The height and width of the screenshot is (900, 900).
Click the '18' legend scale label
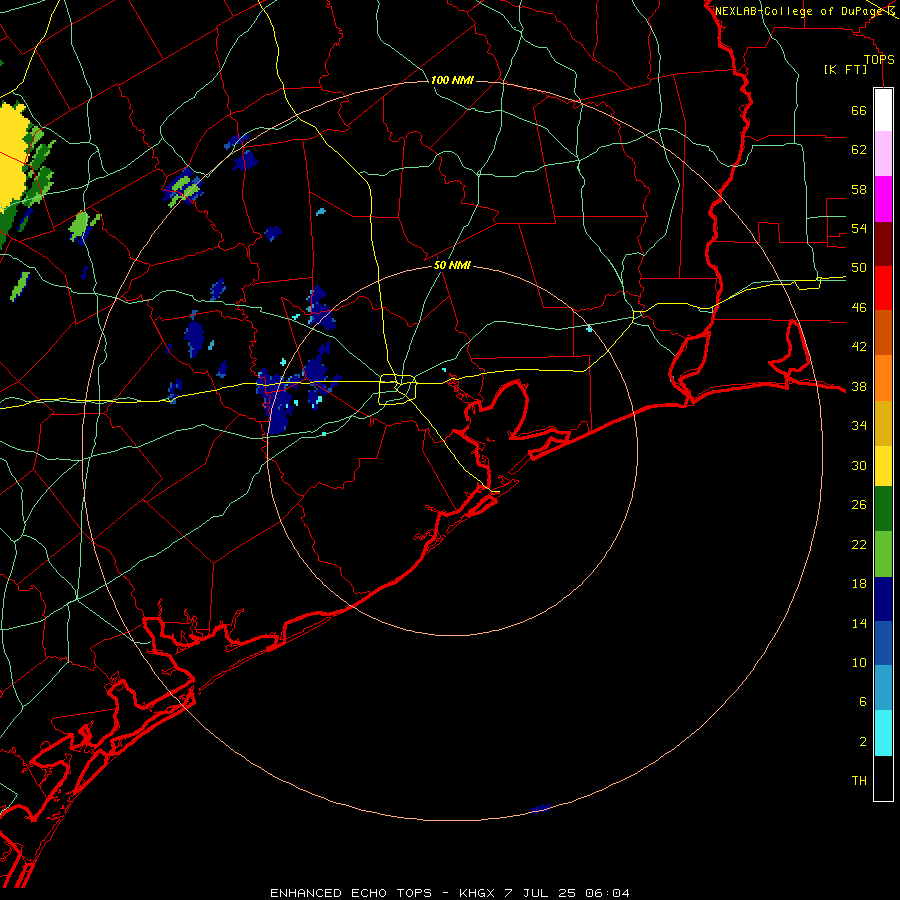859,584
